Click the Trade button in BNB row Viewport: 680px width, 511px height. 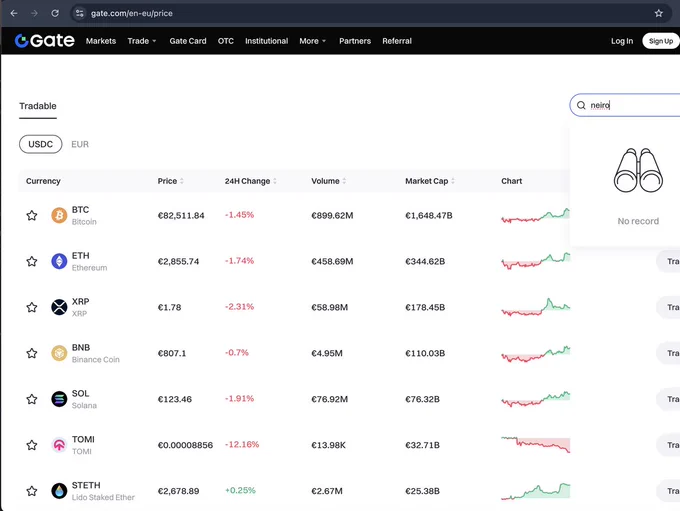coord(668,353)
